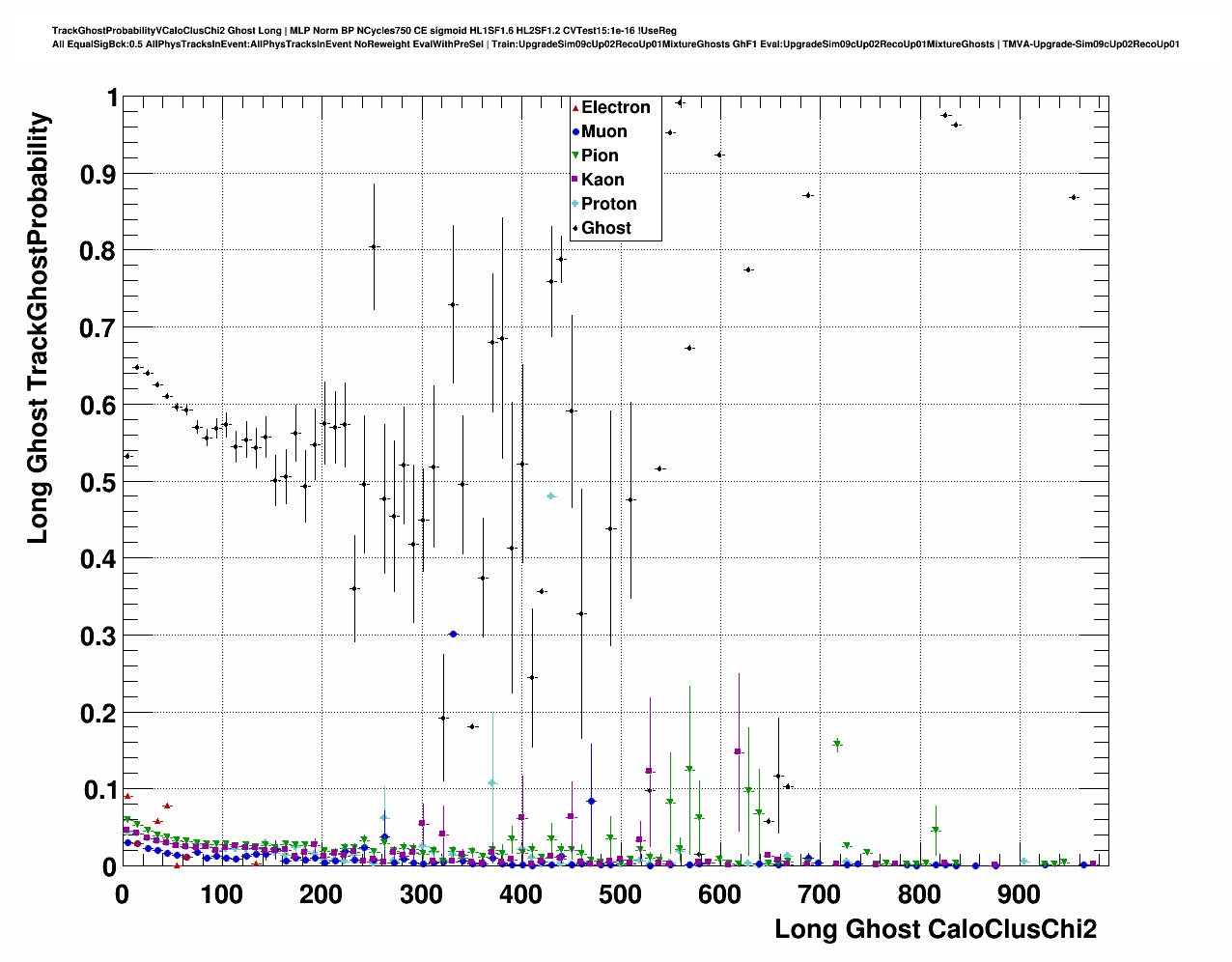Click the x-axis tick label '300'
The image size is (1232, 962).
420,894
